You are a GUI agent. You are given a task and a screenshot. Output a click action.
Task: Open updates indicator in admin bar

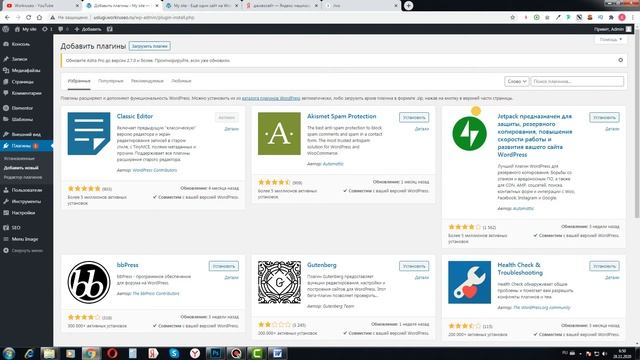click(47, 29)
